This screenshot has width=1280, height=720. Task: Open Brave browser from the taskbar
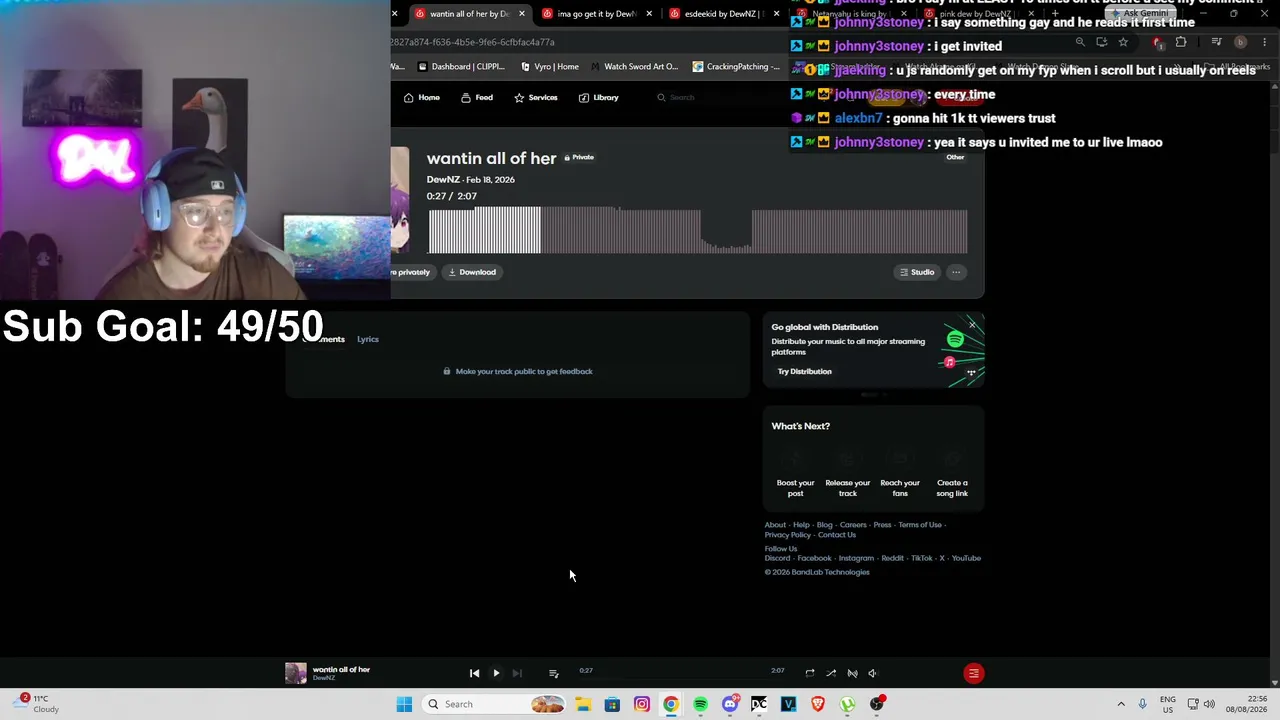coord(818,704)
